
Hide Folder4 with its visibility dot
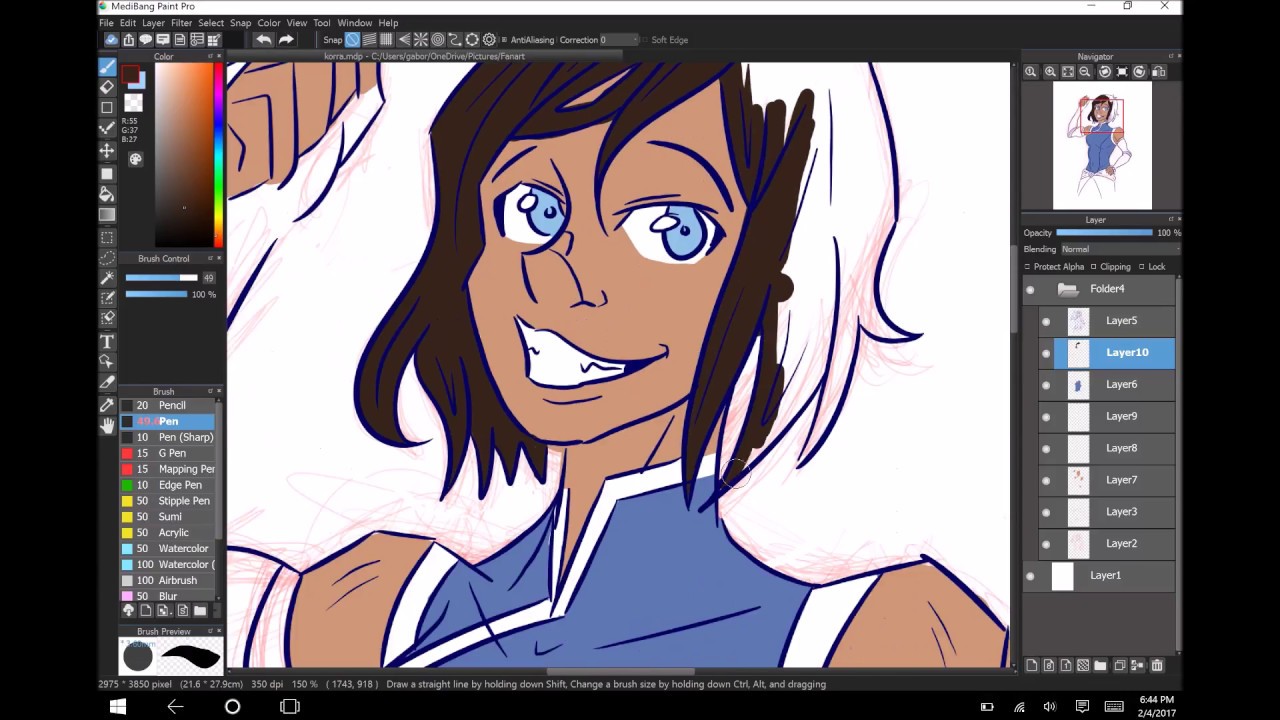(1030, 289)
